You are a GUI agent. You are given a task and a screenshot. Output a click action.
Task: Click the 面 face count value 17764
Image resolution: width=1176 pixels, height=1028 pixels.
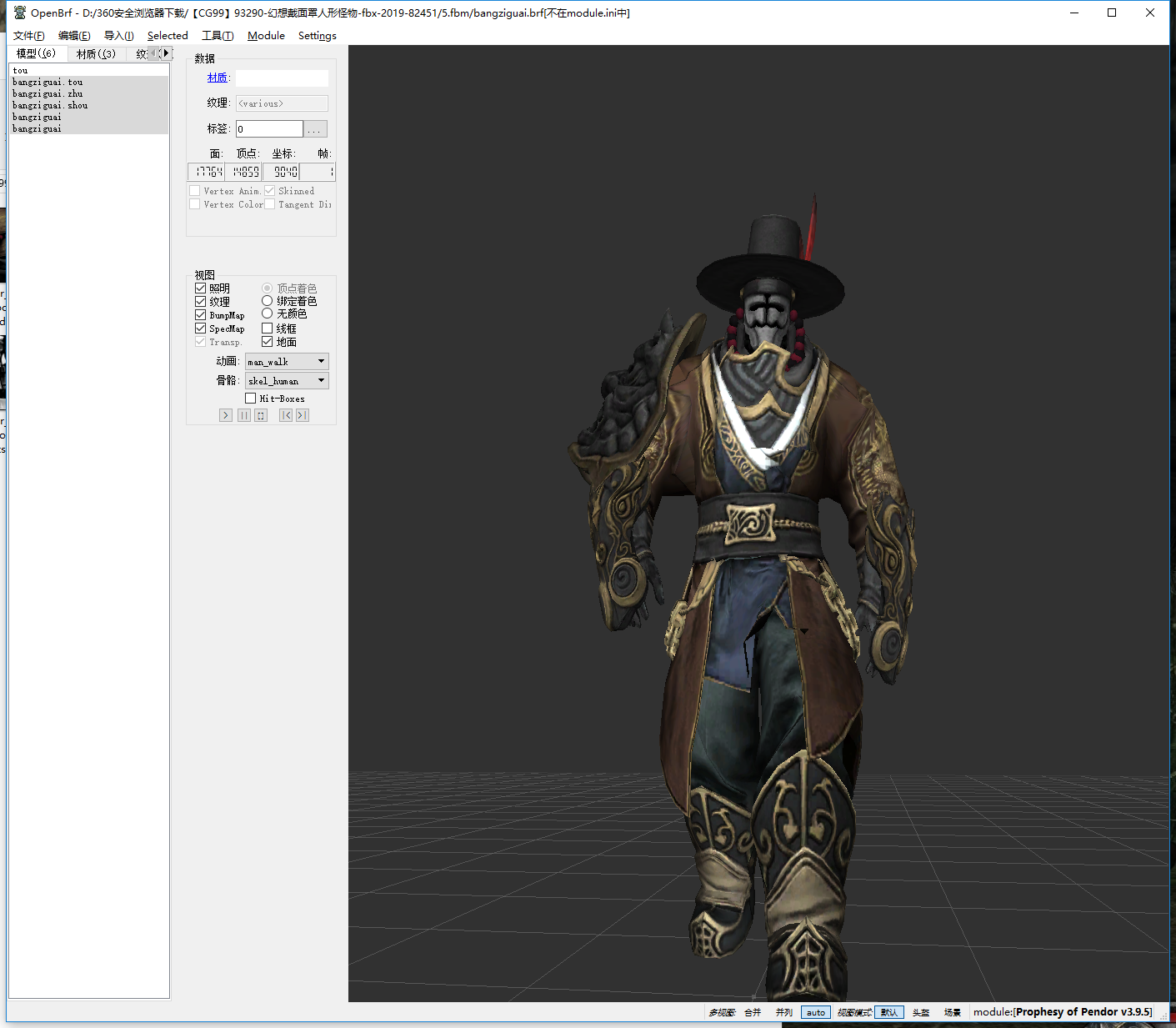[x=207, y=172]
